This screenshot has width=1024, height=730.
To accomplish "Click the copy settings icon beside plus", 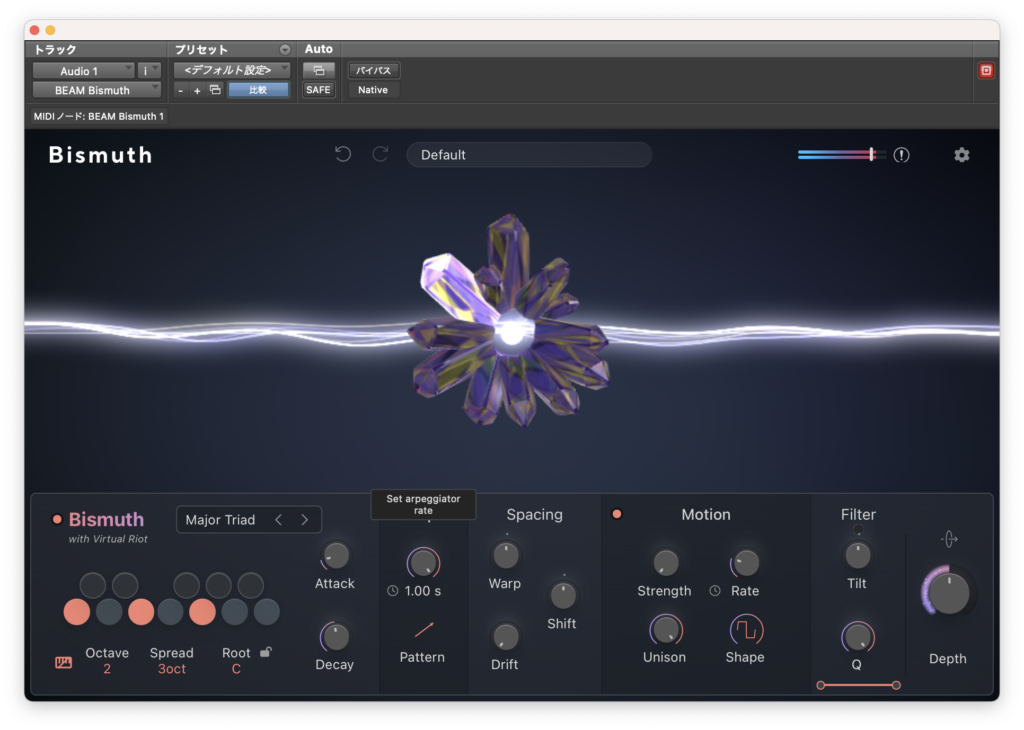I will click(215, 90).
